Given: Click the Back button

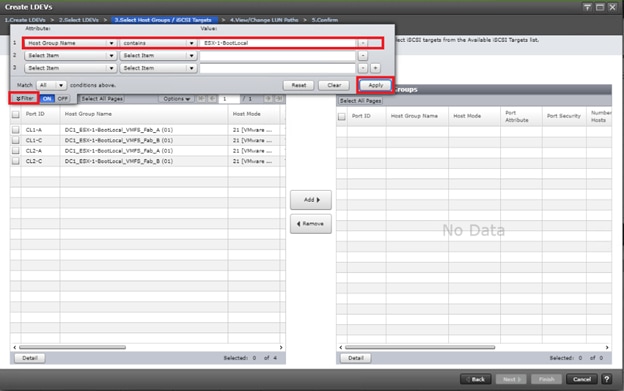Looking at the screenshot, I should click(x=476, y=379).
